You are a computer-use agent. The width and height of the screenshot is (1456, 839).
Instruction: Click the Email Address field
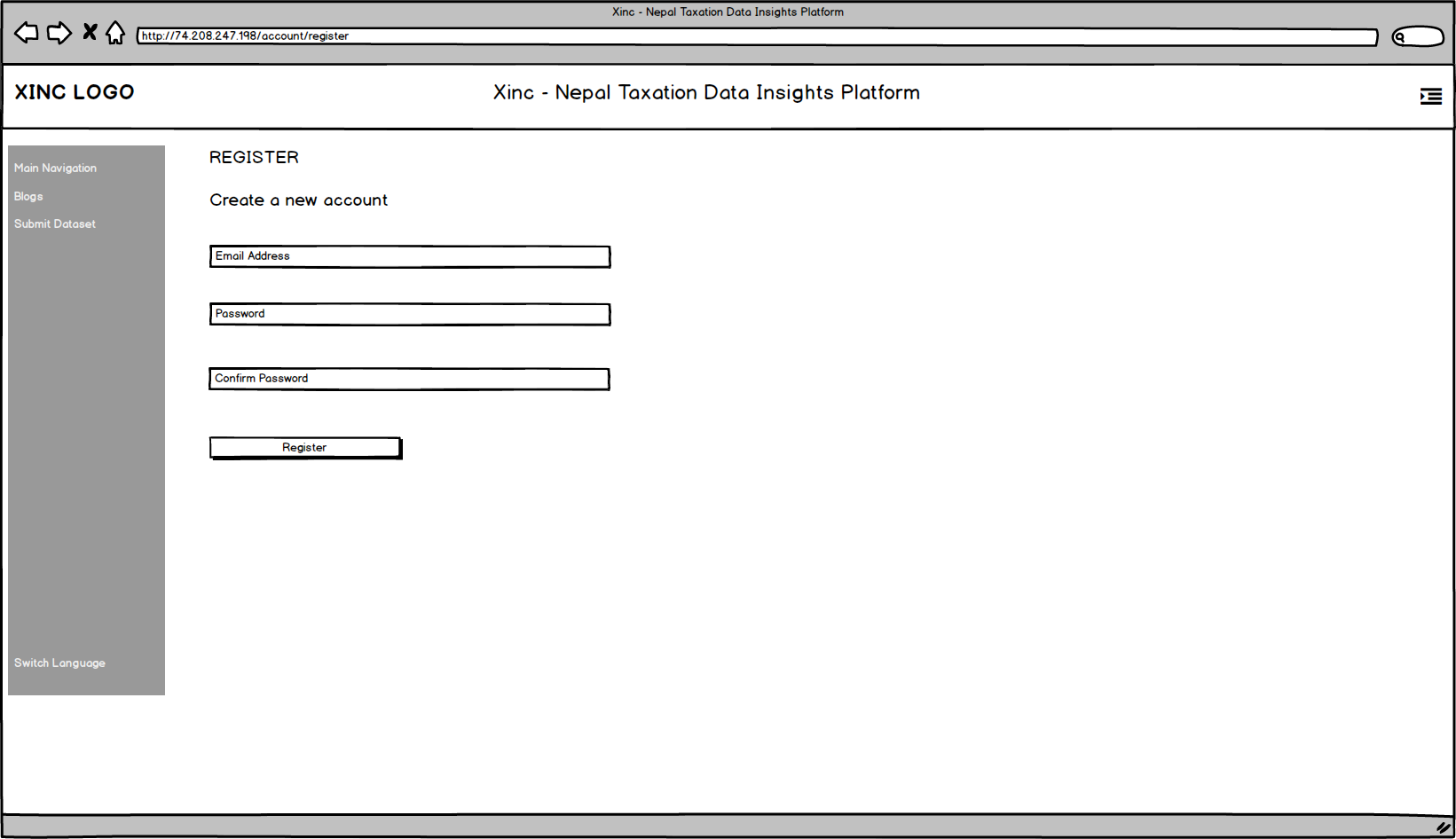(410, 256)
